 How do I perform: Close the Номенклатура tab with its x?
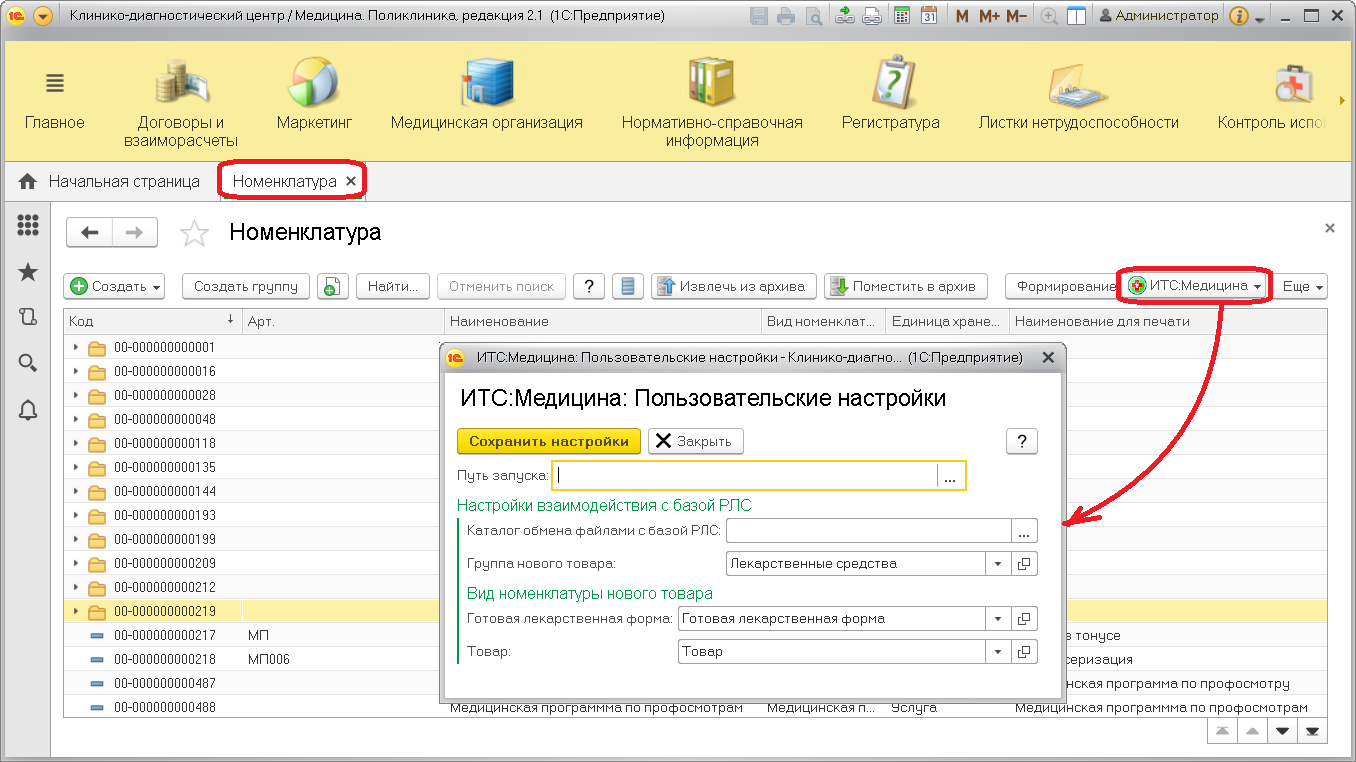pyautogui.click(x=350, y=182)
